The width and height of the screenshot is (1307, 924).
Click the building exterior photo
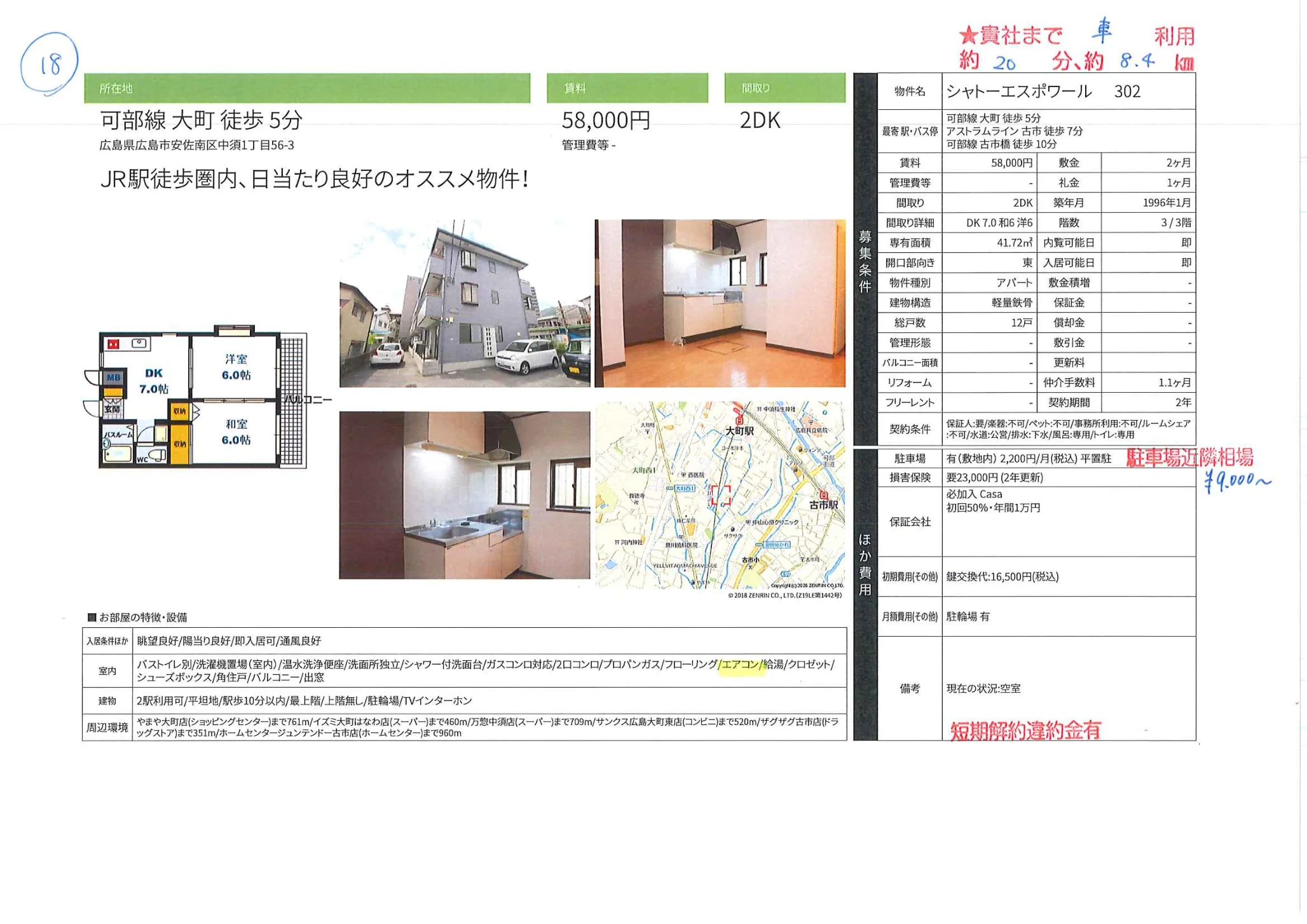464,303
